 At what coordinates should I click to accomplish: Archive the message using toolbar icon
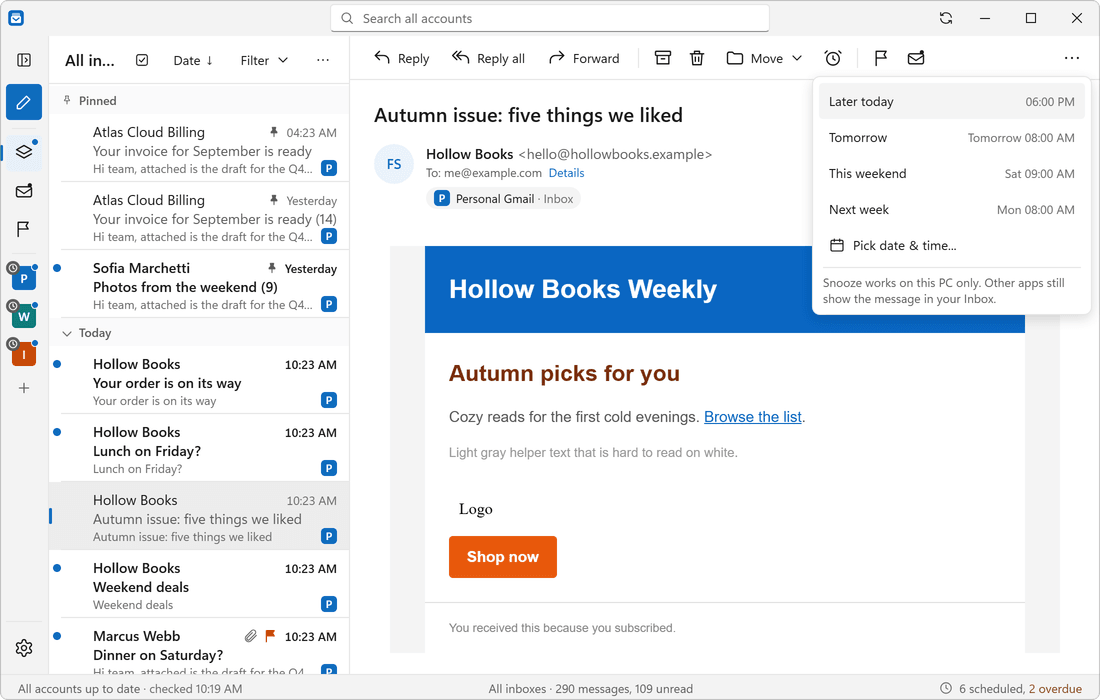click(663, 58)
